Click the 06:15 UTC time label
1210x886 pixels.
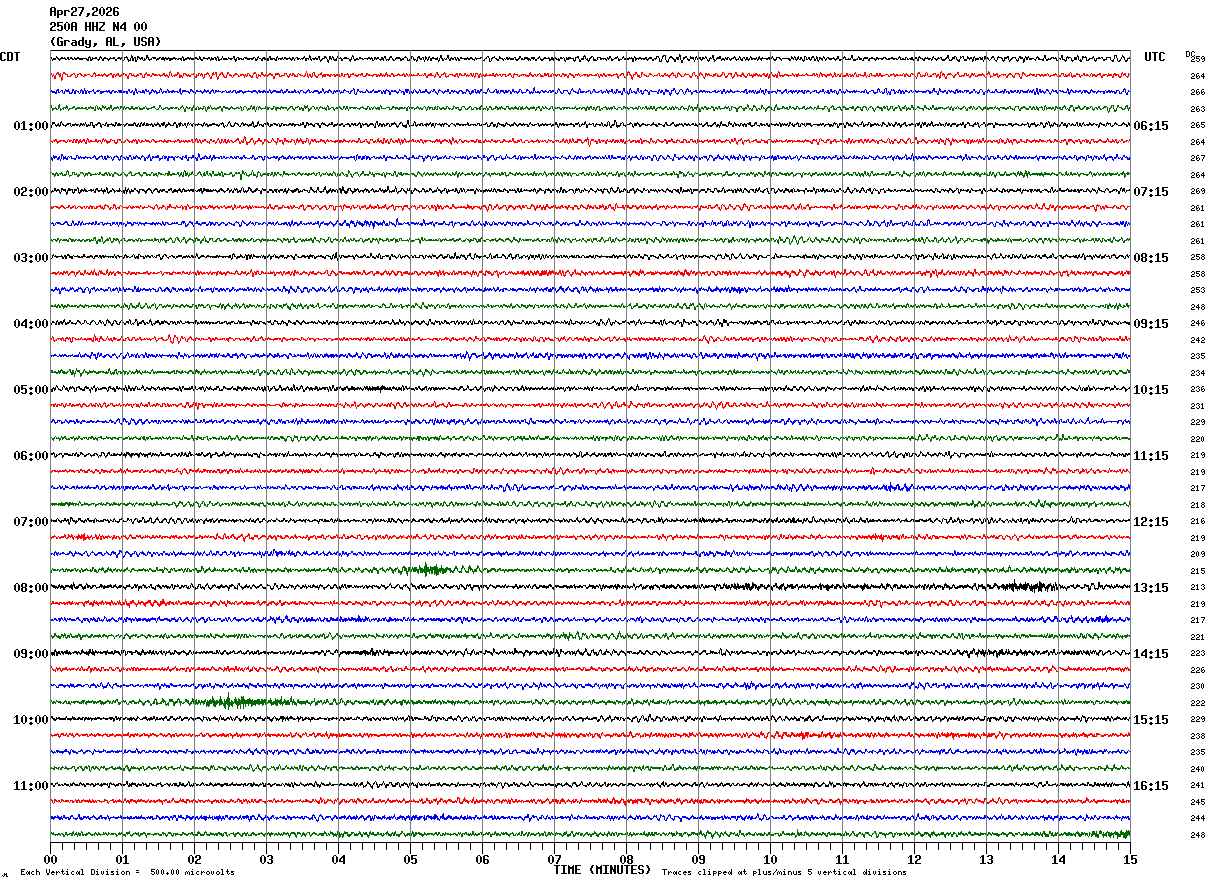pyautogui.click(x=1151, y=126)
